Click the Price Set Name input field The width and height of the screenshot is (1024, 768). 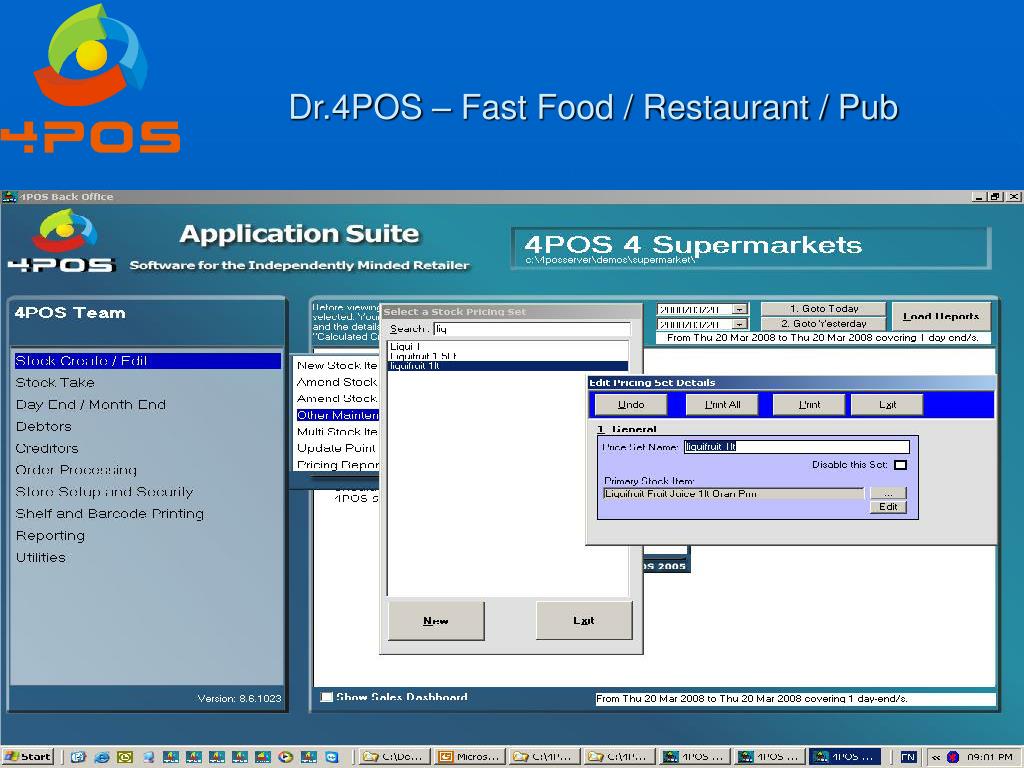tap(796, 447)
